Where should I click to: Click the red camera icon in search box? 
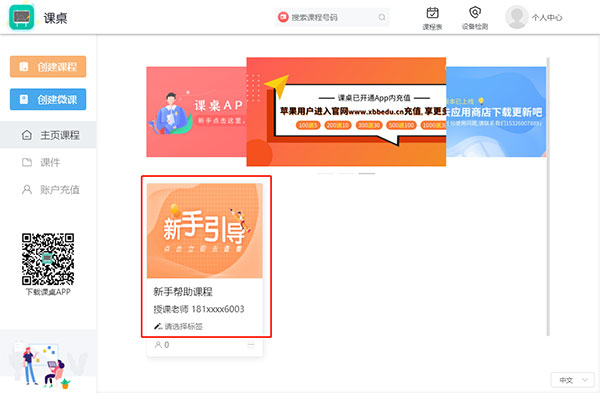(x=283, y=17)
